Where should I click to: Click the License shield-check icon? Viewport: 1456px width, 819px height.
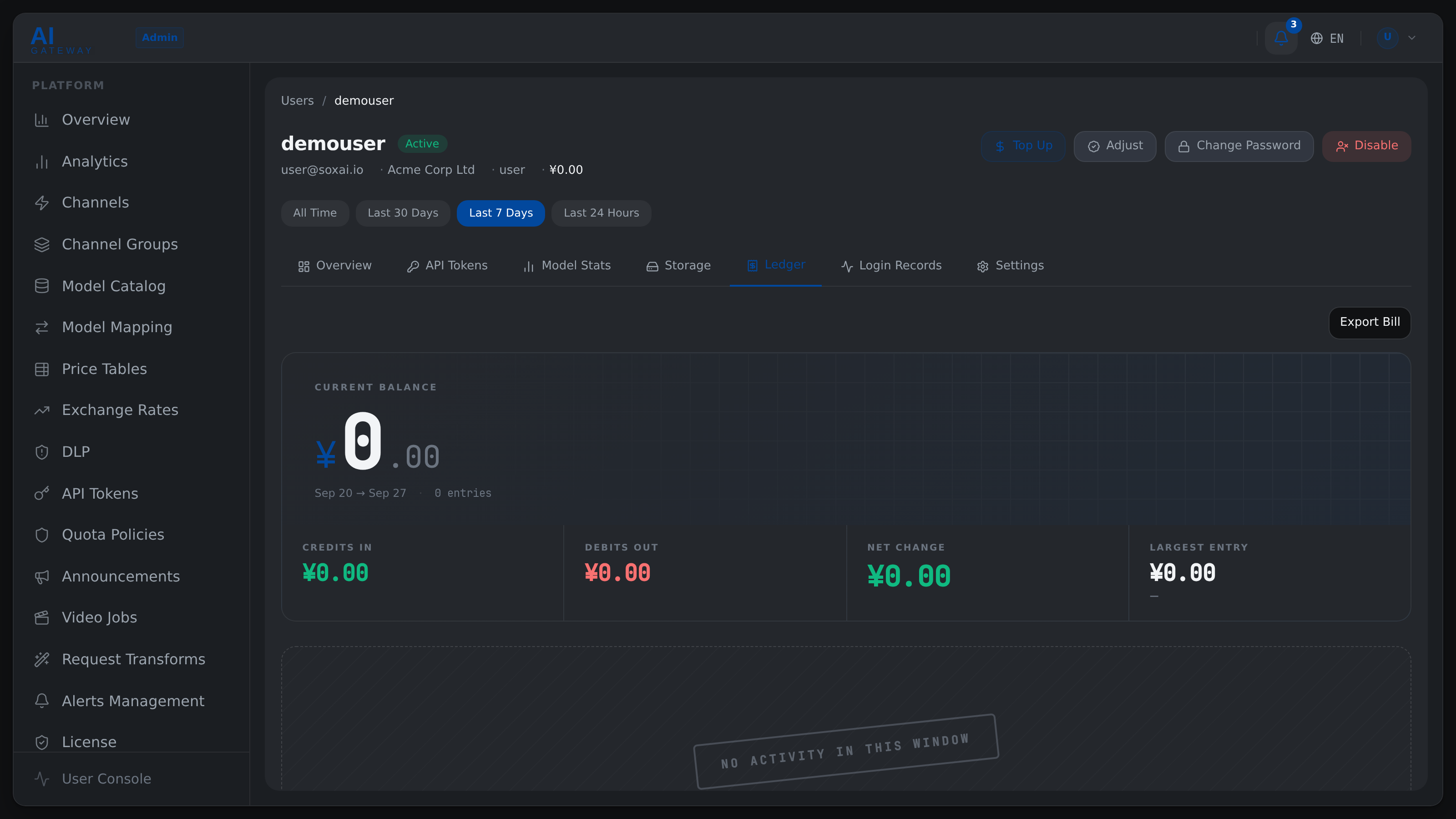tap(42, 742)
